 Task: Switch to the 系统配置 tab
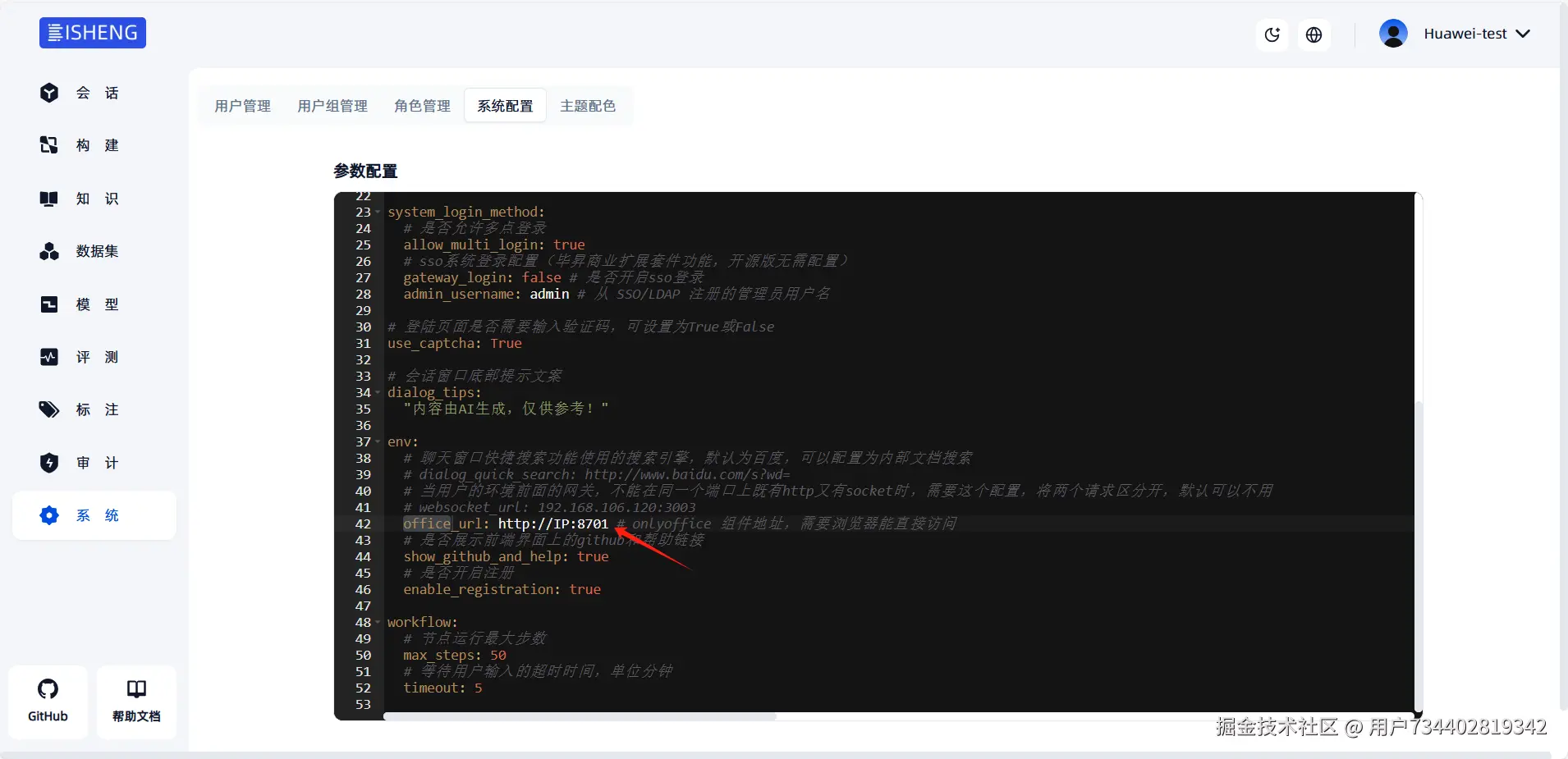[x=505, y=106]
